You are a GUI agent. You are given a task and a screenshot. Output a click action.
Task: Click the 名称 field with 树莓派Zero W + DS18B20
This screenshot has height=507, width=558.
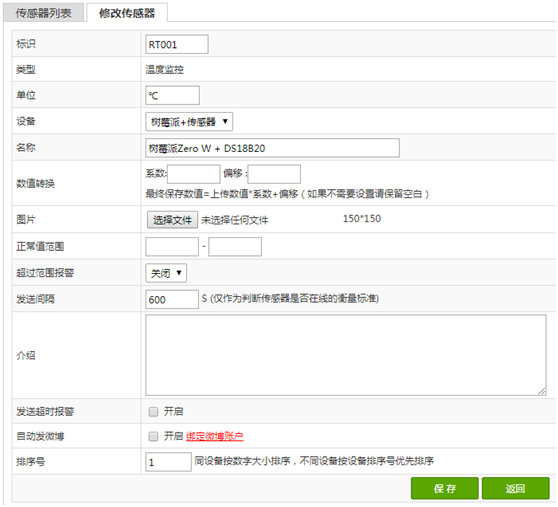point(272,148)
